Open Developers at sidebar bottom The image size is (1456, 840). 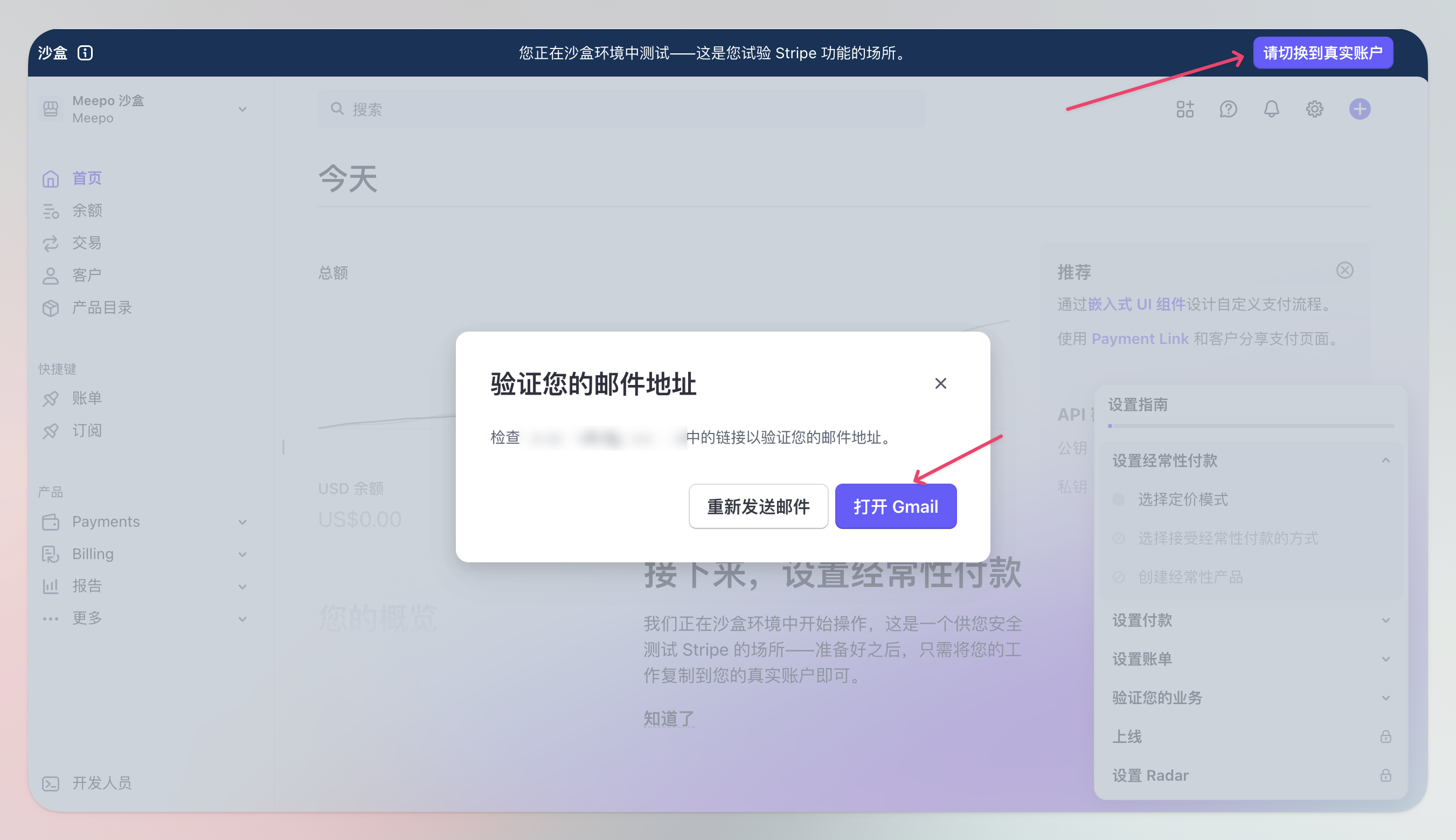[x=101, y=783]
